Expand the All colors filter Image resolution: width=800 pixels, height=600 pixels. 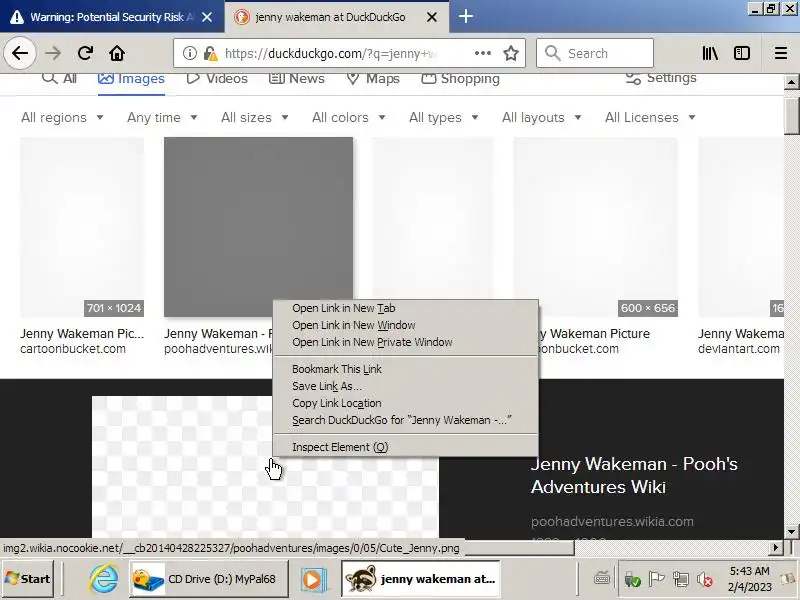349,117
